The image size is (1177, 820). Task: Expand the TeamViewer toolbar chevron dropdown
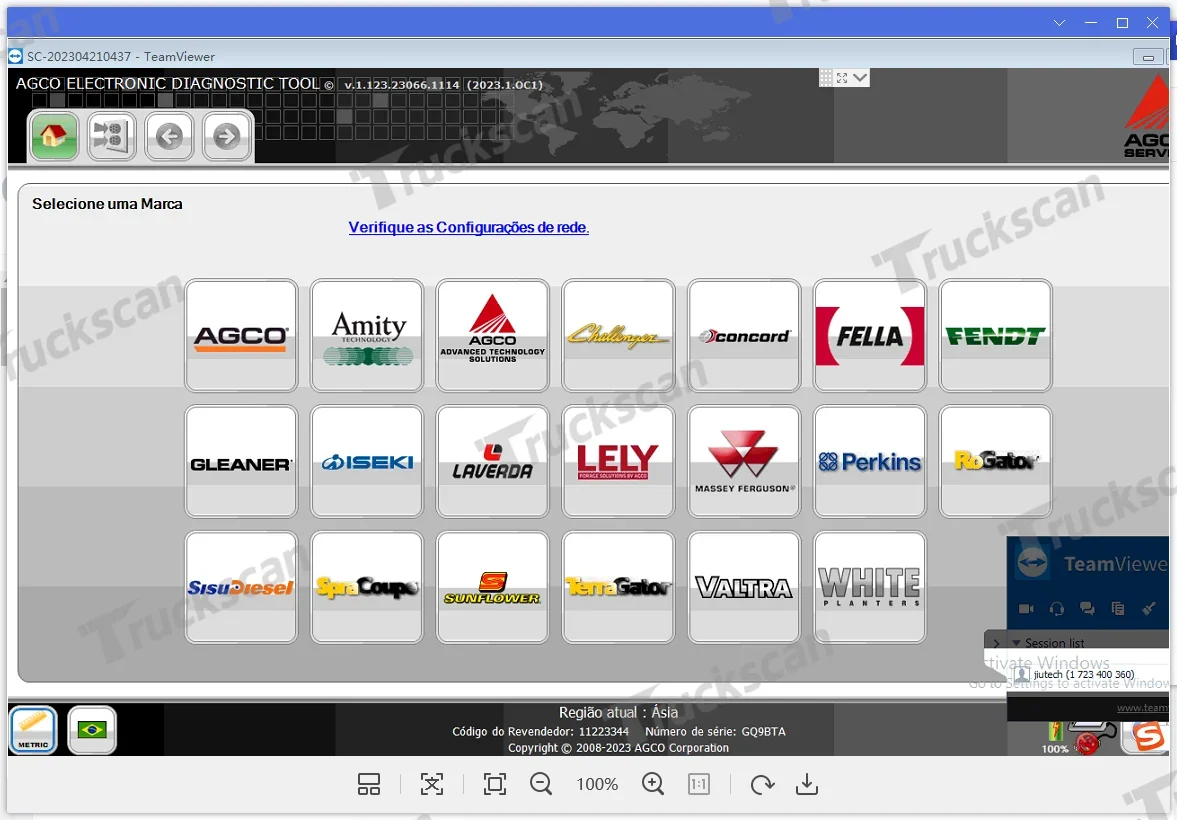click(860, 78)
